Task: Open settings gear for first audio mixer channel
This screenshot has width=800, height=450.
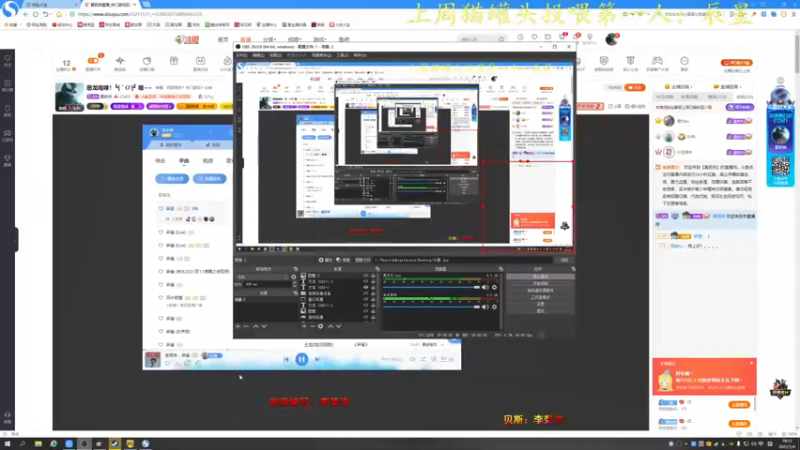Action: (x=494, y=287)
